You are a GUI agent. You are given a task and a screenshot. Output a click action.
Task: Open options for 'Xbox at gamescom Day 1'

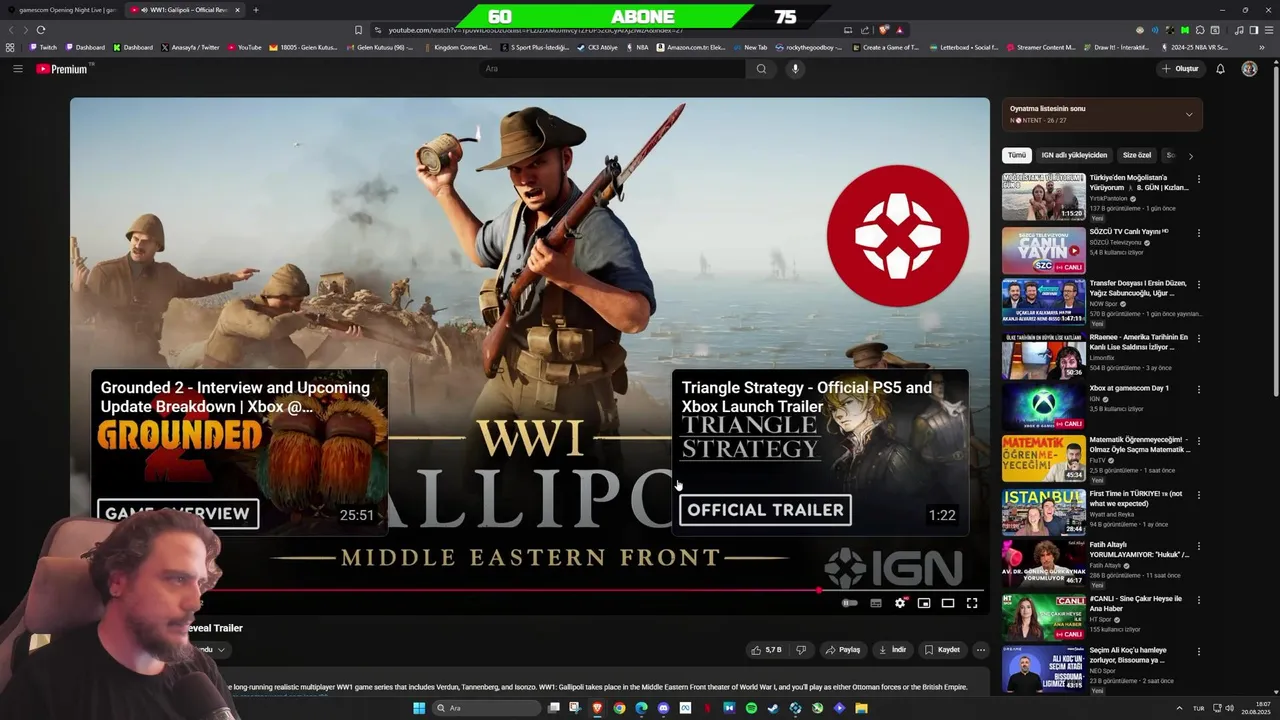point(1199,389)
